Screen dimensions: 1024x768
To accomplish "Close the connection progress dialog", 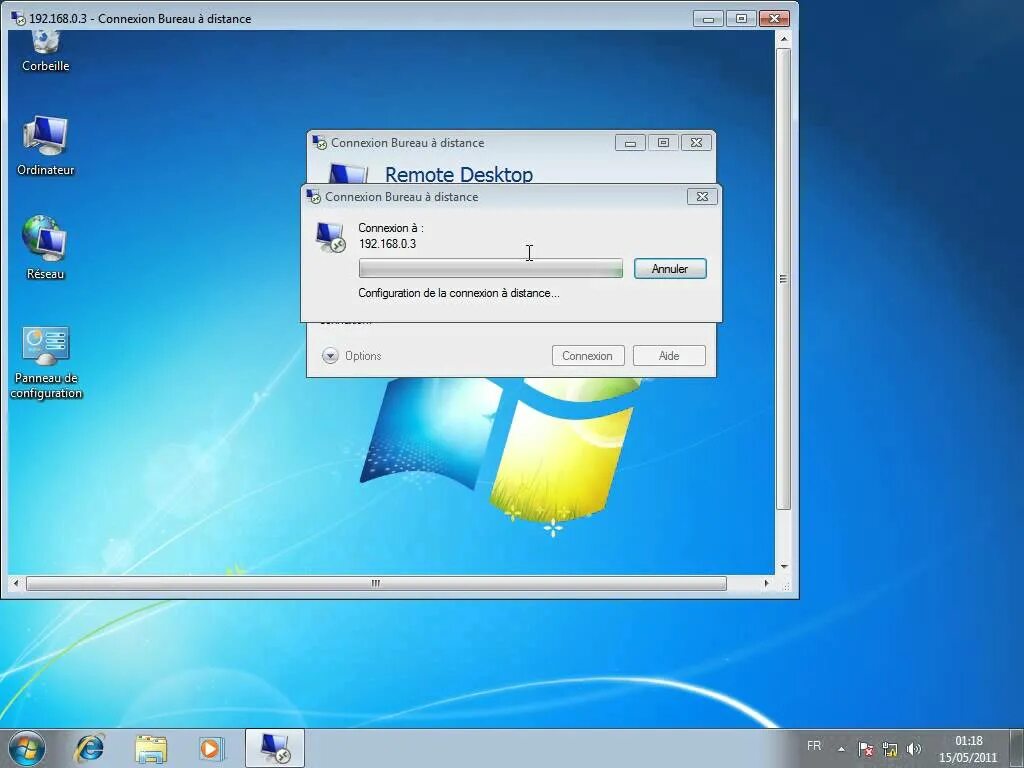I will click(702, 197).
